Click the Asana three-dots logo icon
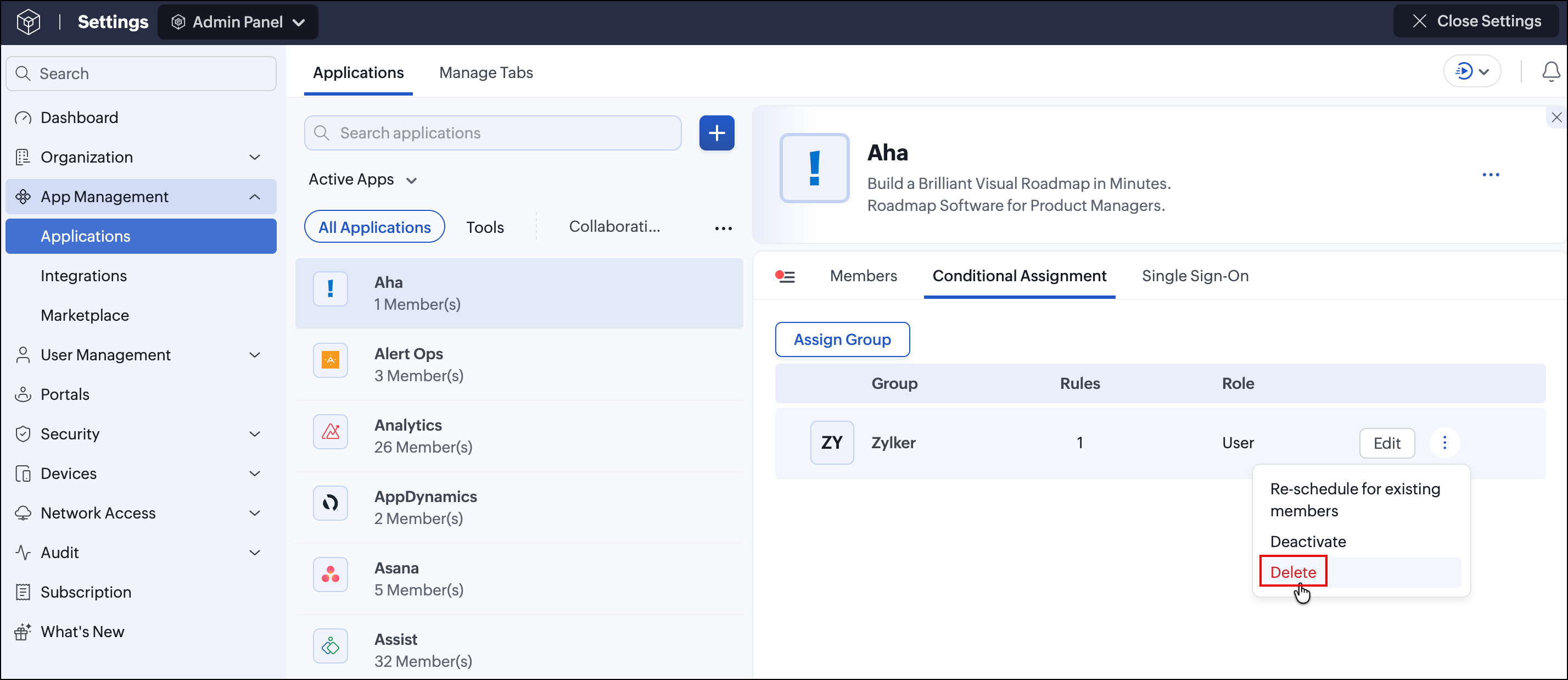 (331, 574)
